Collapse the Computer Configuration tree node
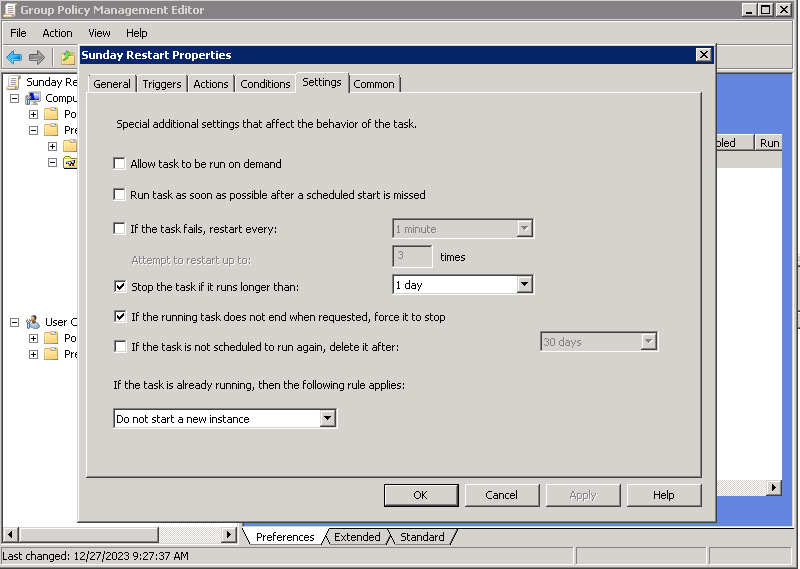 tap(14, 98)
